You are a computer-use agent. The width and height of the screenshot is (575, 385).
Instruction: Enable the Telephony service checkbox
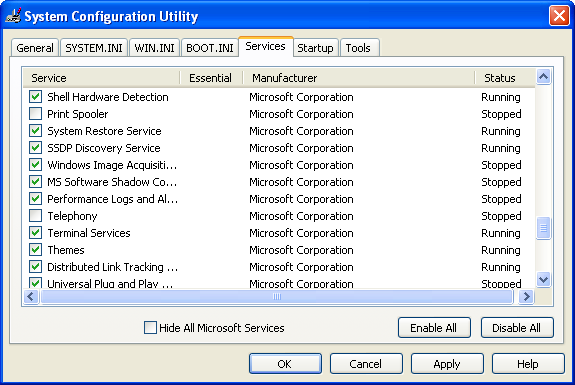tap(36, 216)
